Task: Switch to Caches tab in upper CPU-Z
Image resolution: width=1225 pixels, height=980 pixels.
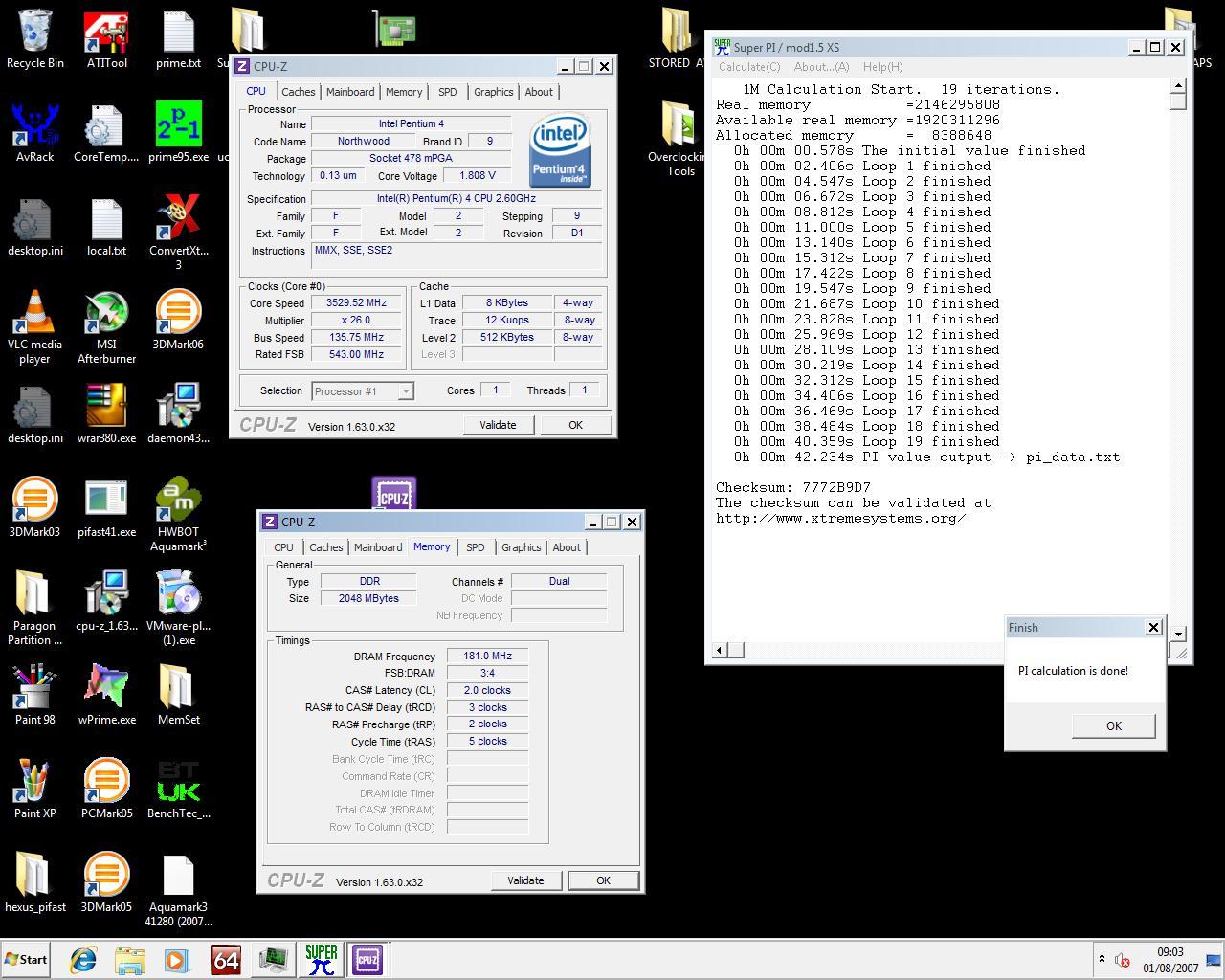Action: (298, 92)
